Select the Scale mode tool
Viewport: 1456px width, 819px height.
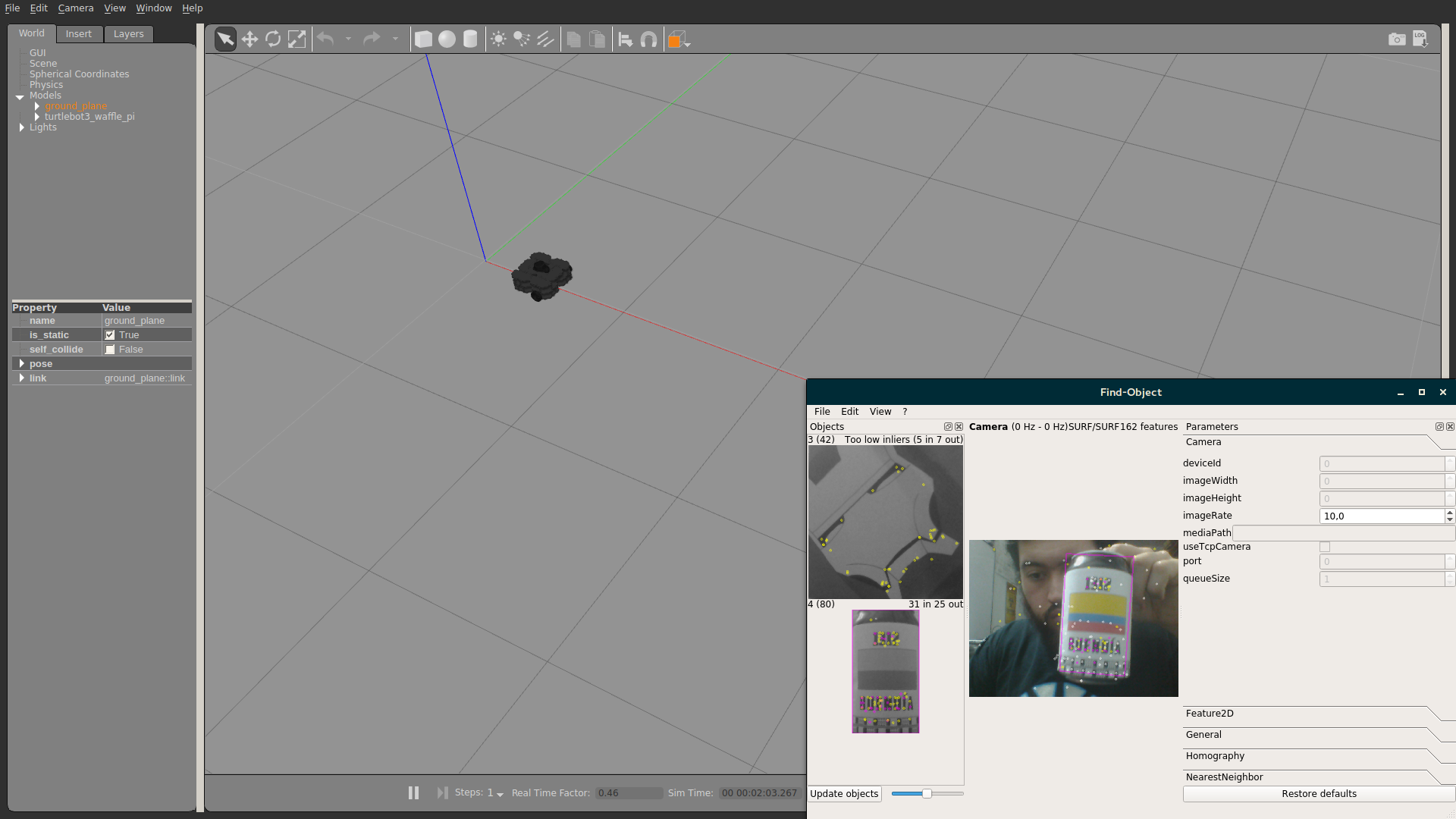[297, 39]
